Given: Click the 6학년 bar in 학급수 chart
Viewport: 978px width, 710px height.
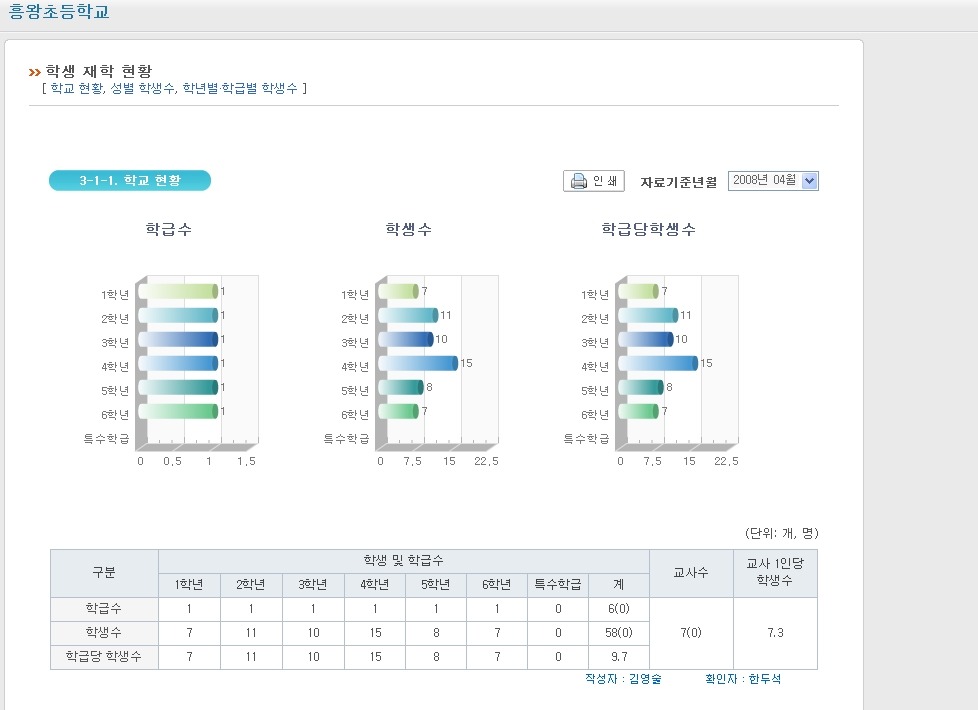Looking at the screenshot, I should tap(178, 411).
